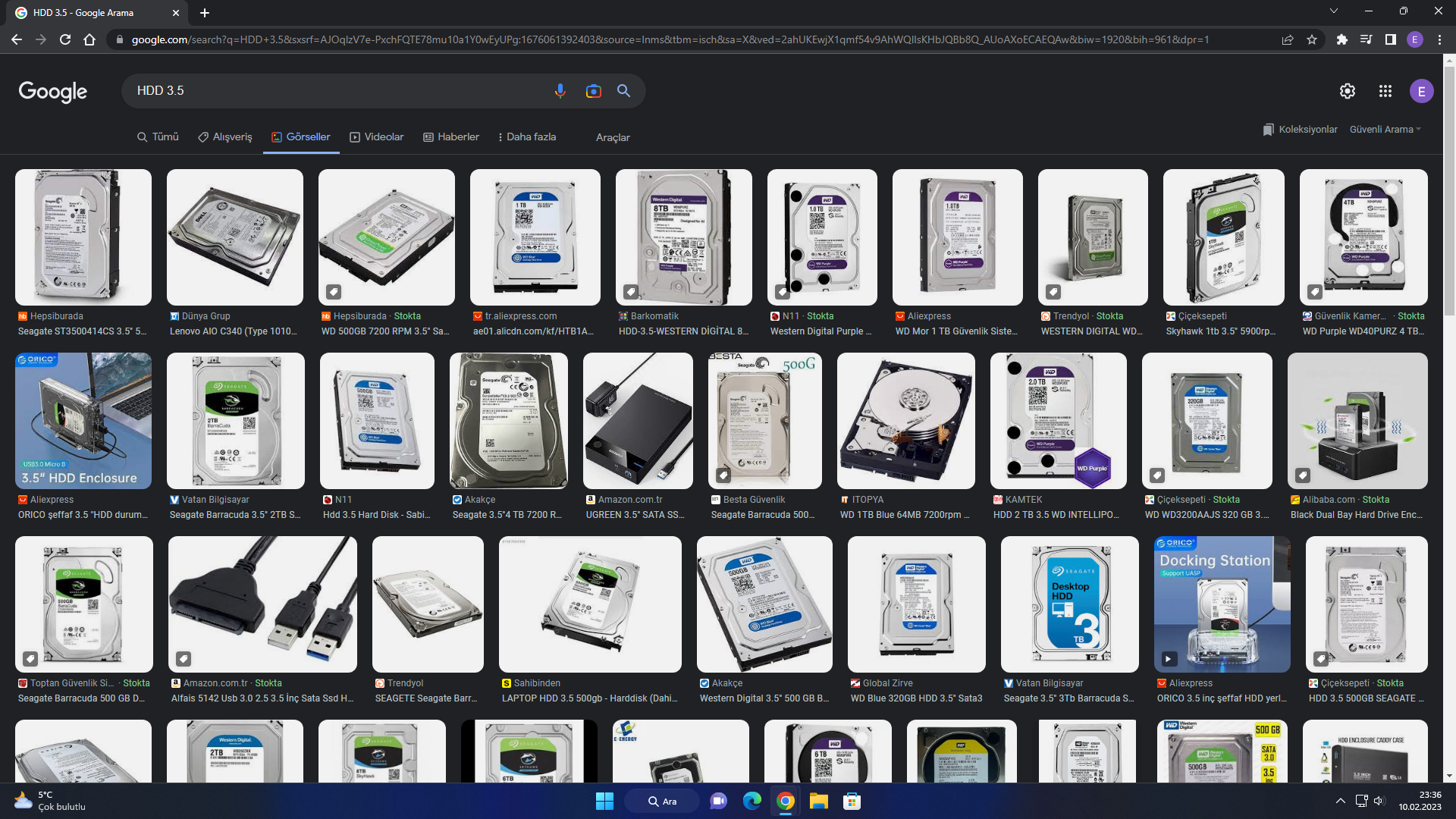The image size is (1456, 819).
Task: Click the voice search microphone icon
Action: click(560, 91)
